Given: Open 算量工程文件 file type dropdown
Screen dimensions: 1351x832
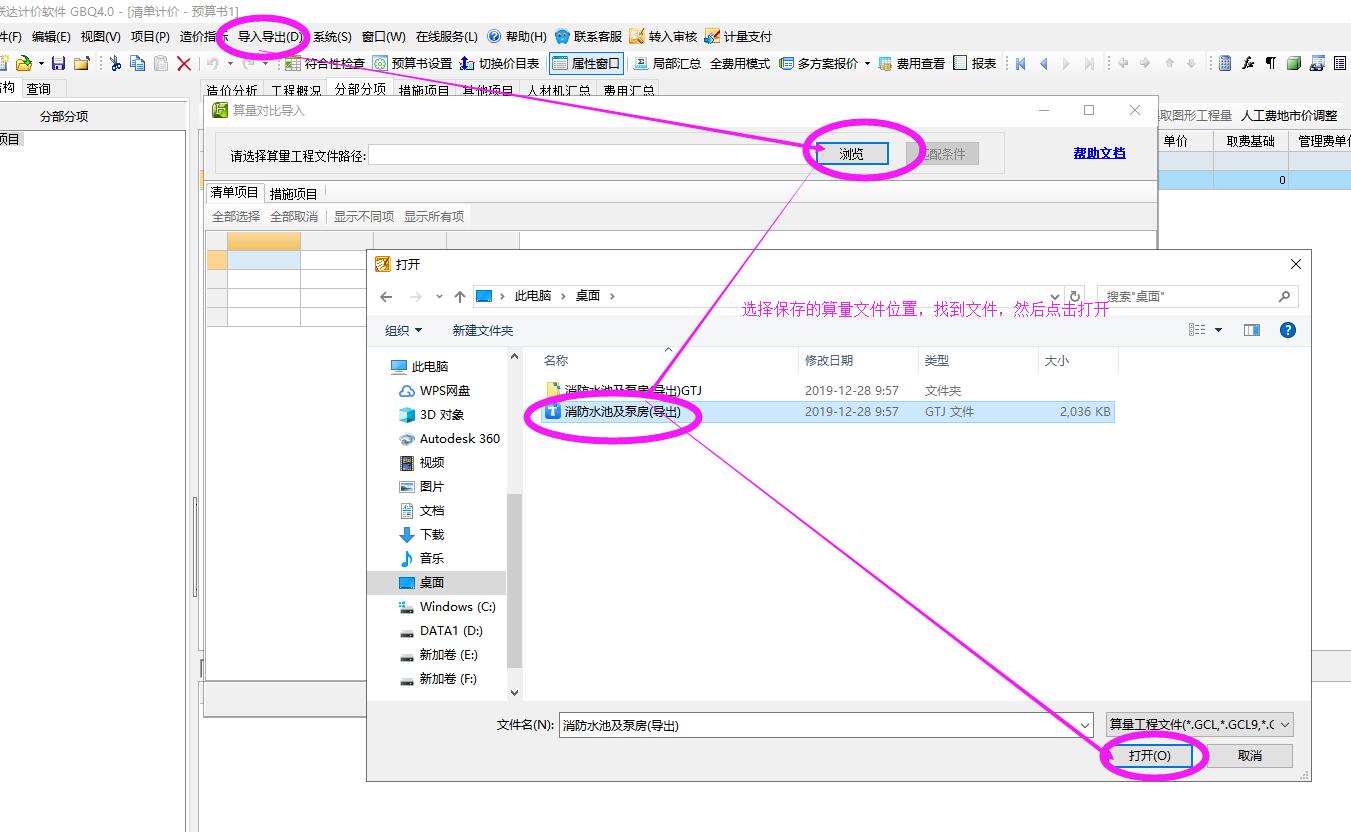Looking at the screenshot, I should [1199, 725].
